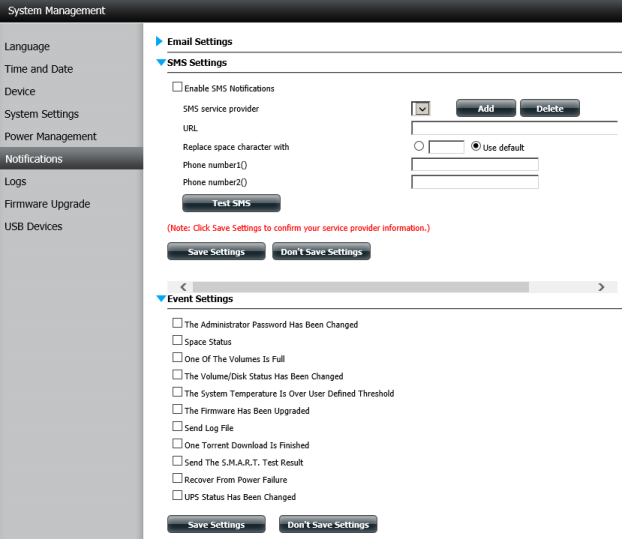This screenshot has height=539, width=622.
Task: Check System Temperature Over Threshold event
Action: [x=177, y=392]
